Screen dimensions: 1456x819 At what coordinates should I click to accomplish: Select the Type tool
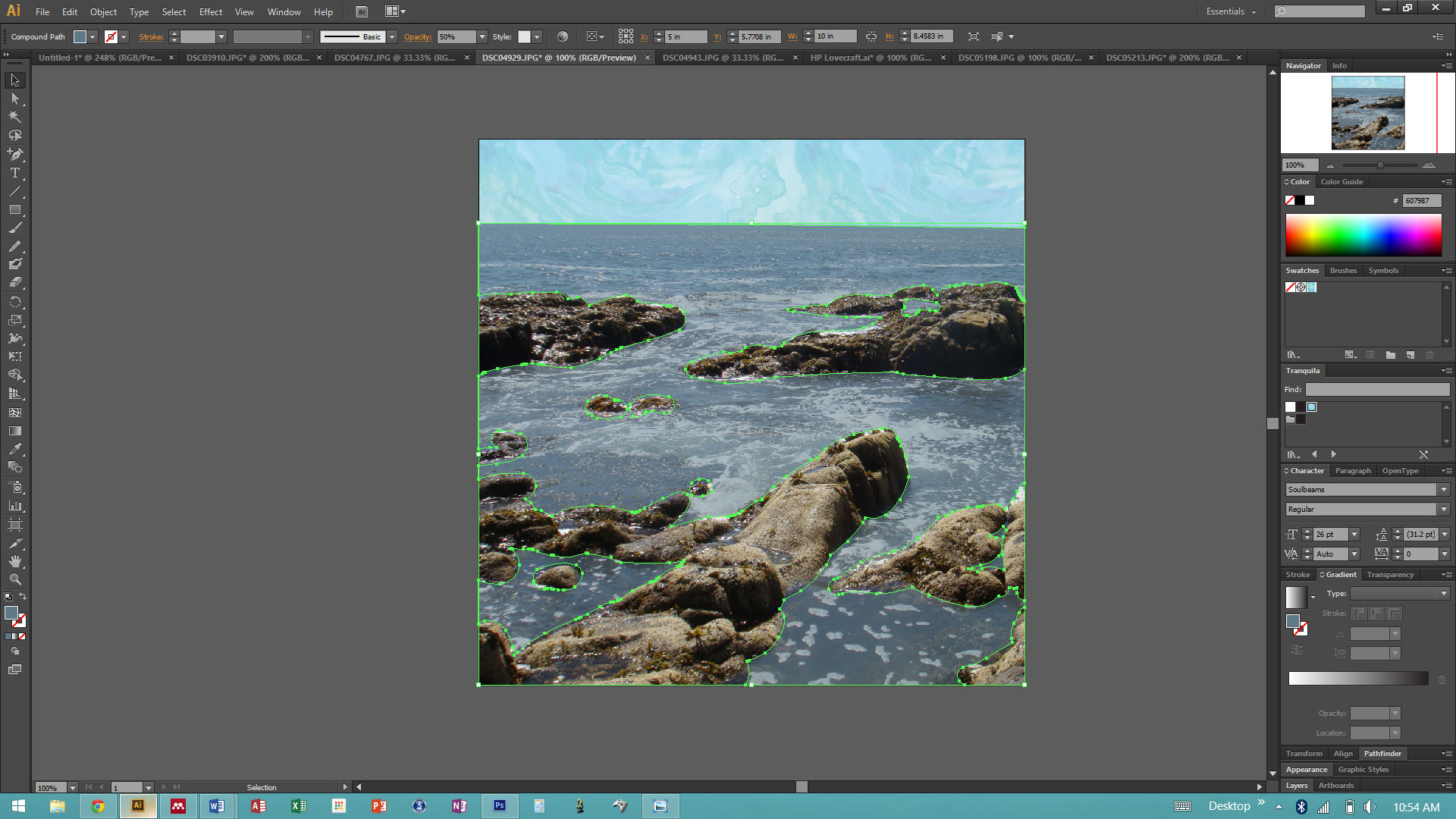[x=14, y=173]
